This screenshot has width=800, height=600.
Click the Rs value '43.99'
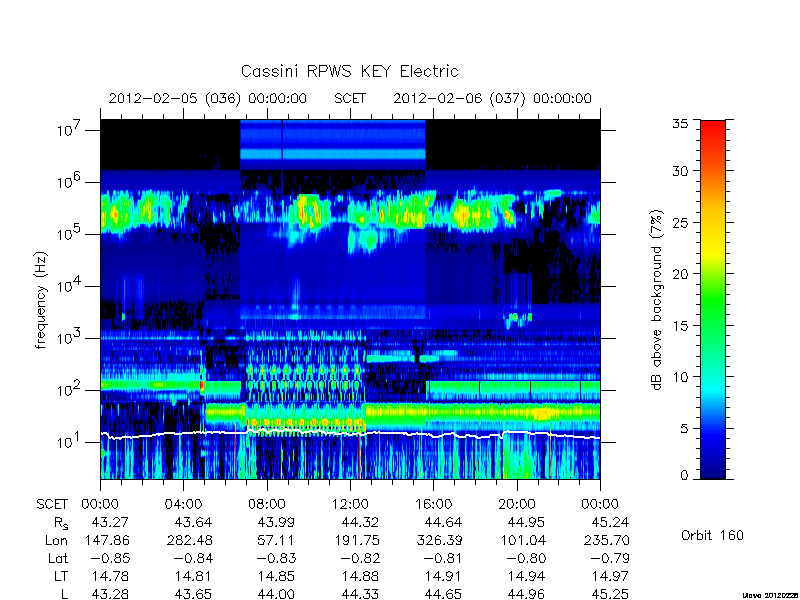(277, 522)
